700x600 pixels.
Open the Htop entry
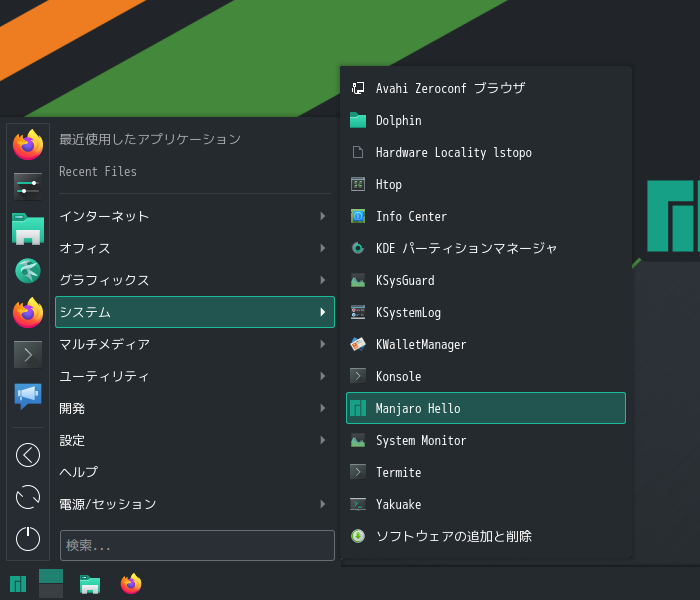coord(486,184)
